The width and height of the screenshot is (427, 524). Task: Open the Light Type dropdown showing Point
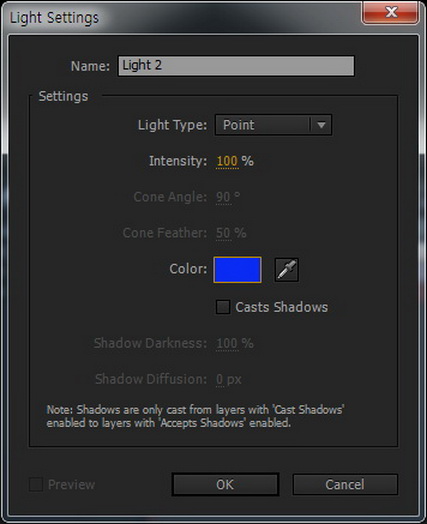tap(273, 125)
